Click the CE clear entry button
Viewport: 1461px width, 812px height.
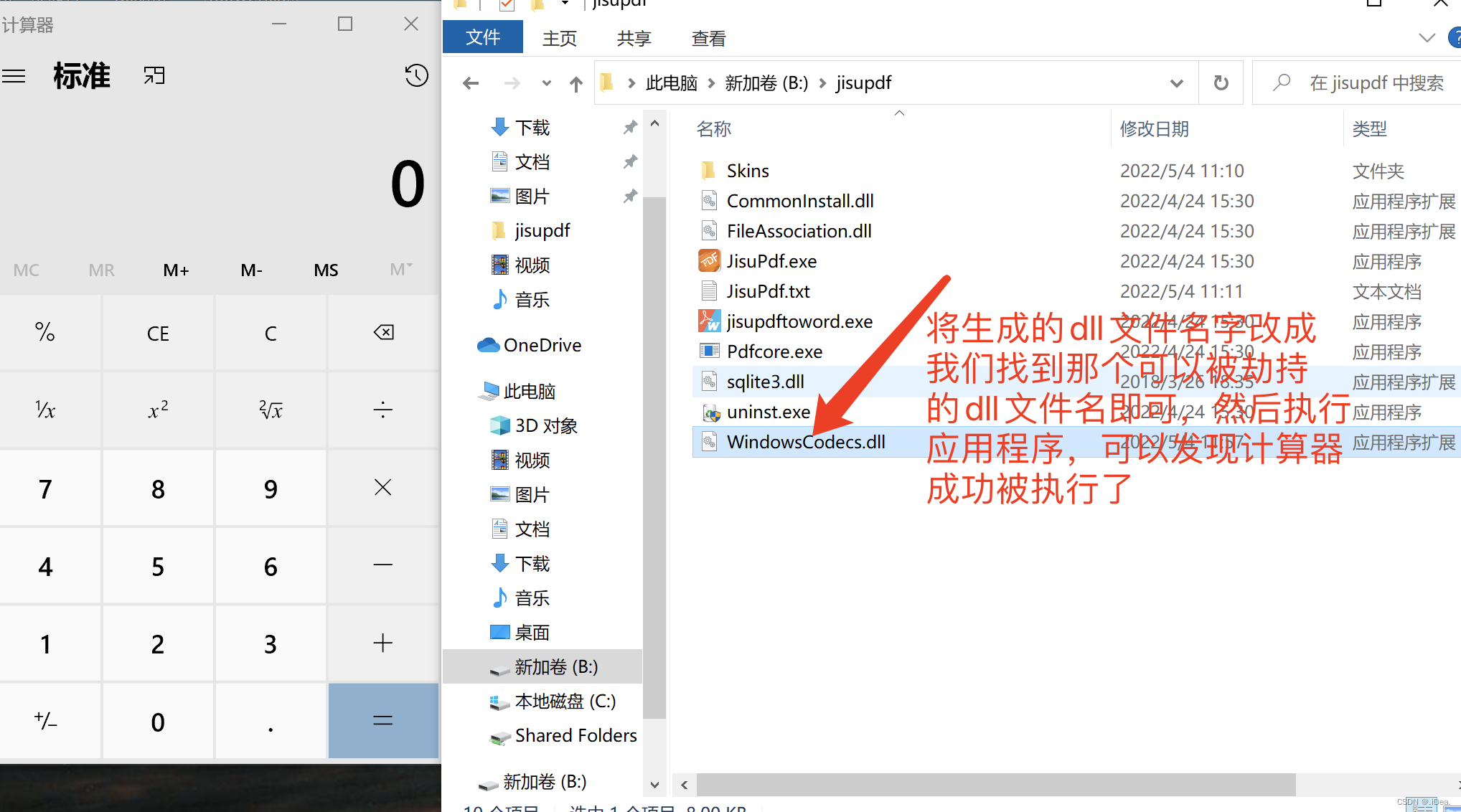coord(158,333)
